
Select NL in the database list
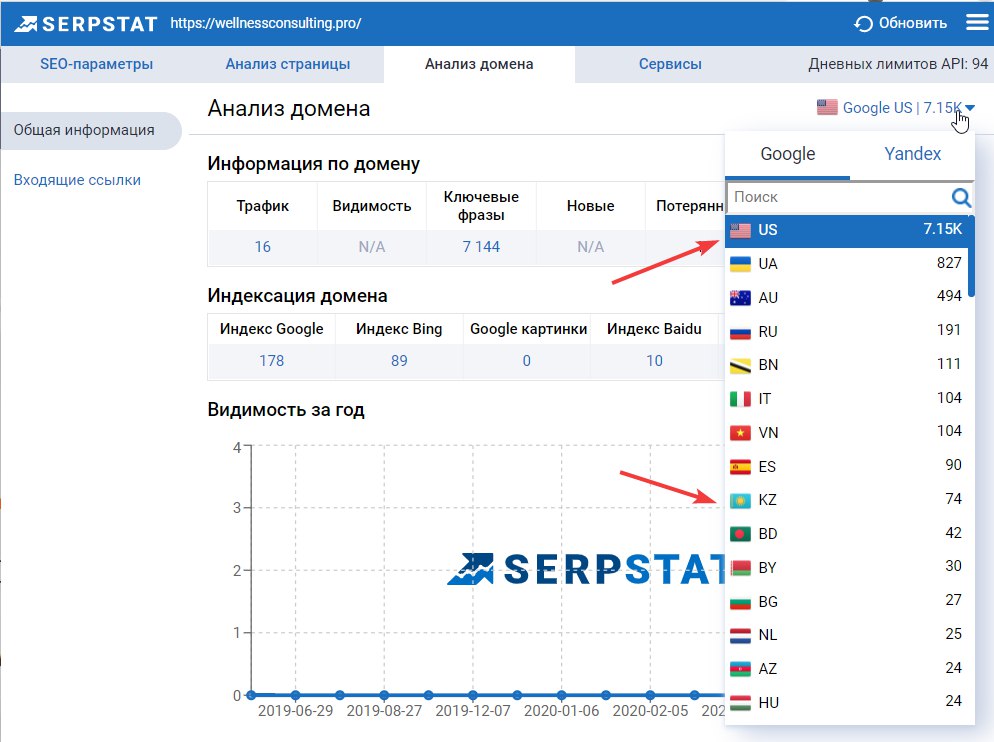[x=846, y=635]
